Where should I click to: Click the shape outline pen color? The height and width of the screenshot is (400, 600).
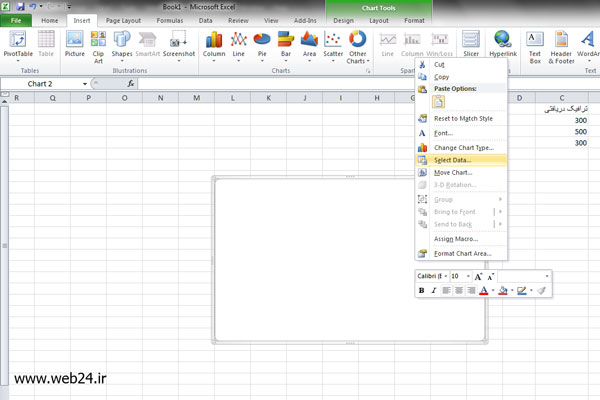point(522,291)
